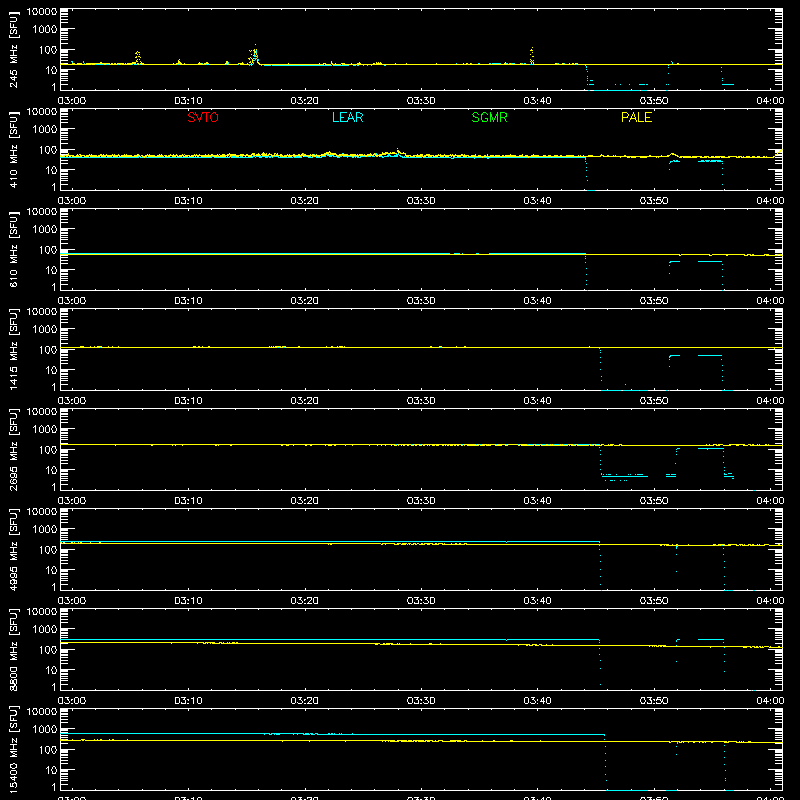Click 03:50 time label below 1415 MHz plot
This screenshot has width=800, height=800.
654,401
